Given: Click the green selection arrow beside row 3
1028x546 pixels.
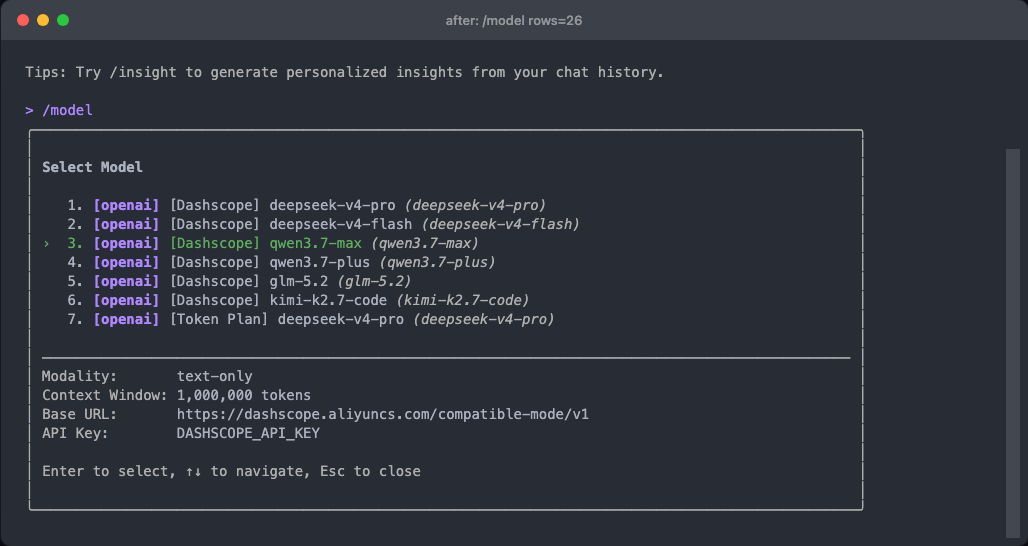Looking at the screenshot, I should [x=47, y=244].
